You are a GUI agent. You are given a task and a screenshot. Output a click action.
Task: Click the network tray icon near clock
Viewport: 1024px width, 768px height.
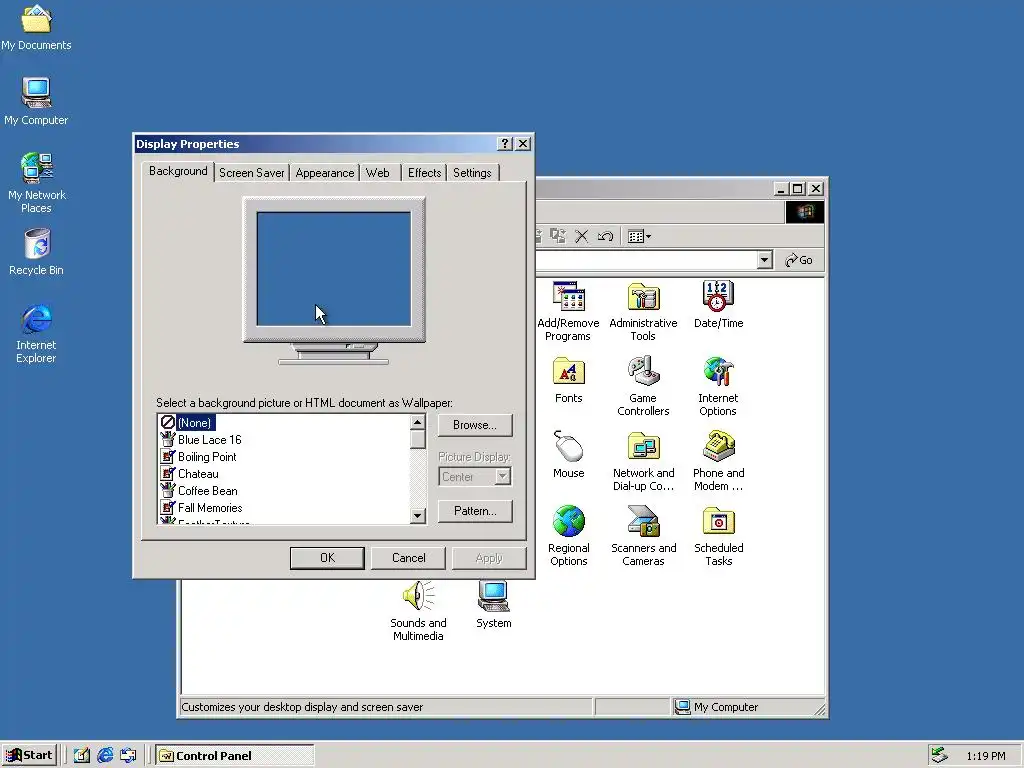pyautogui.click(x=939, y=755)
